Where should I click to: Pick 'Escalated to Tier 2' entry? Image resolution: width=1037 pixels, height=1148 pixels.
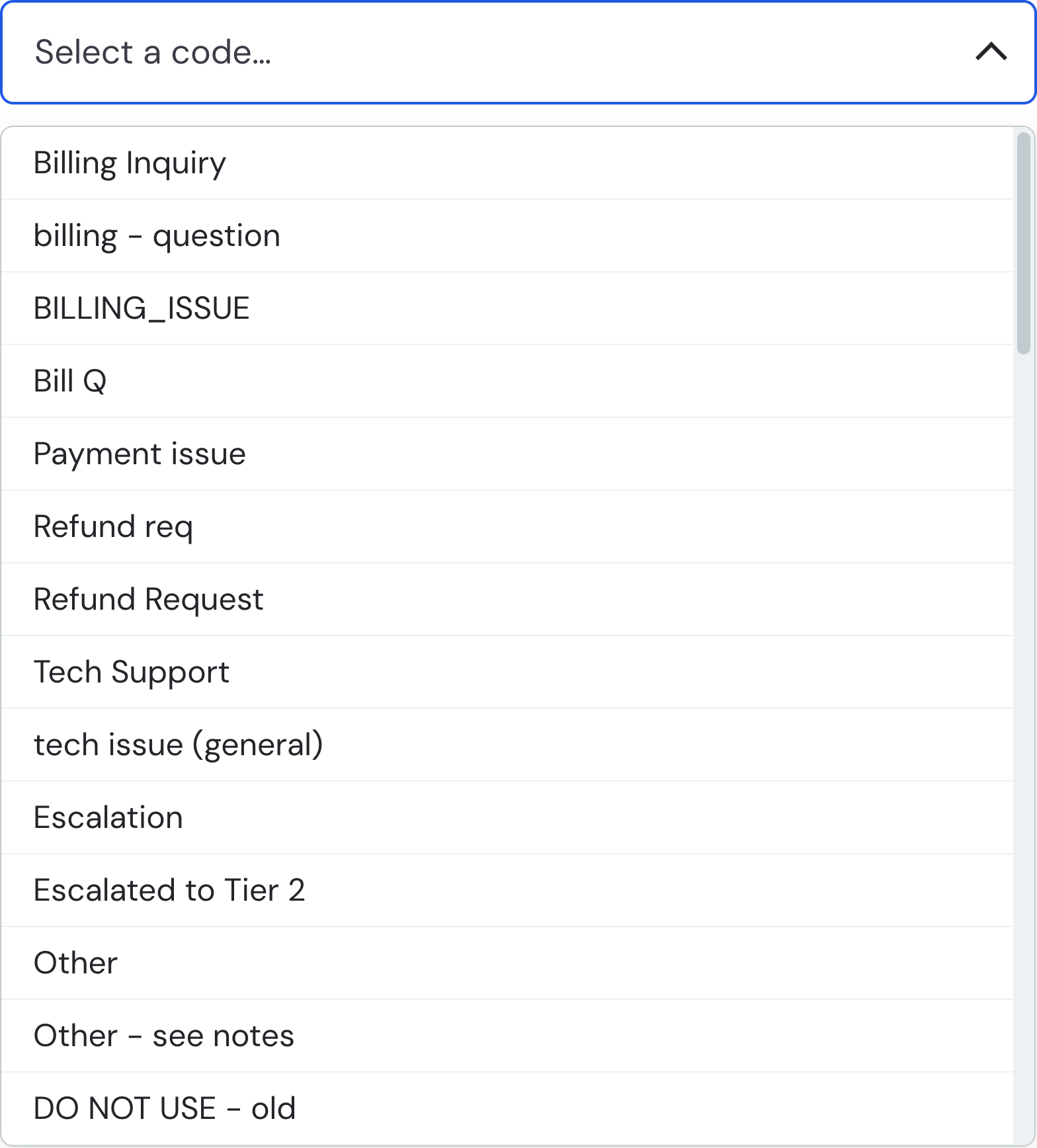pos(507,890)
